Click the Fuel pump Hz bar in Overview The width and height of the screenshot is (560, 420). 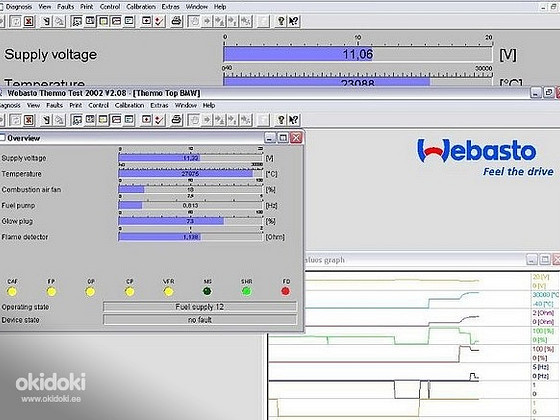(191, 205)
